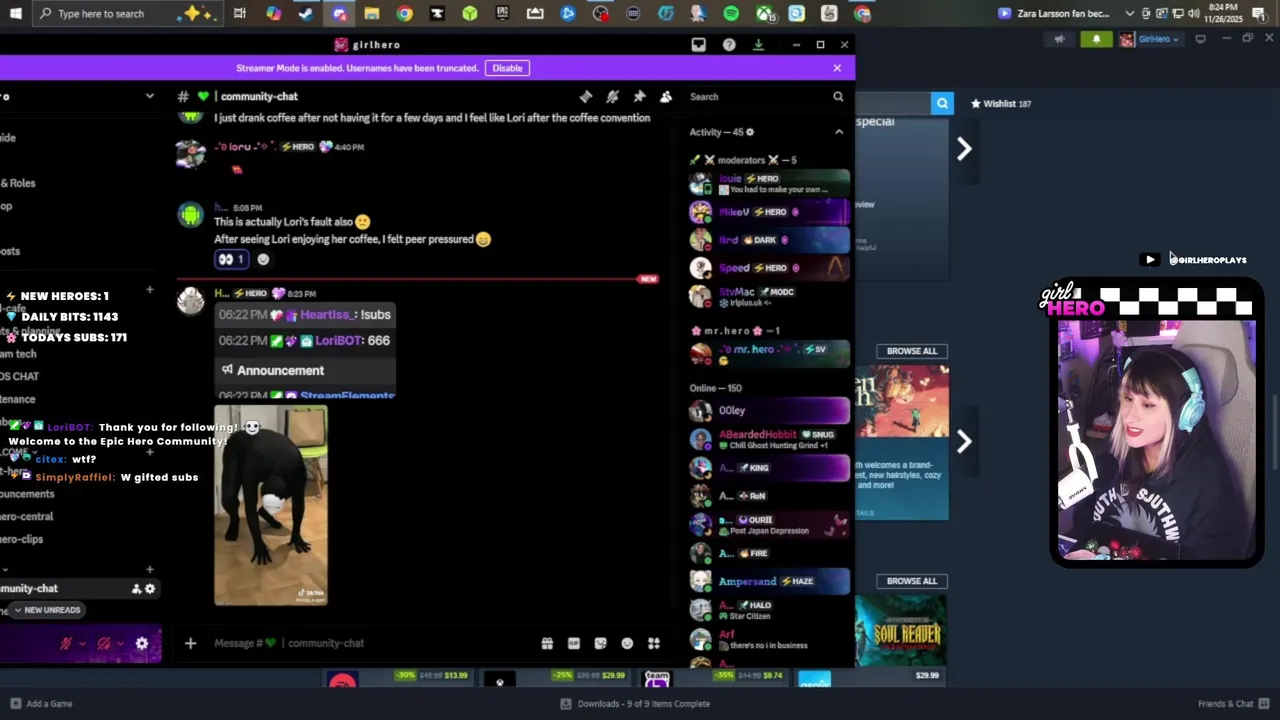Open Steam Downloads status link
Screen dimensions: 1280x720
tap(636, 704)
